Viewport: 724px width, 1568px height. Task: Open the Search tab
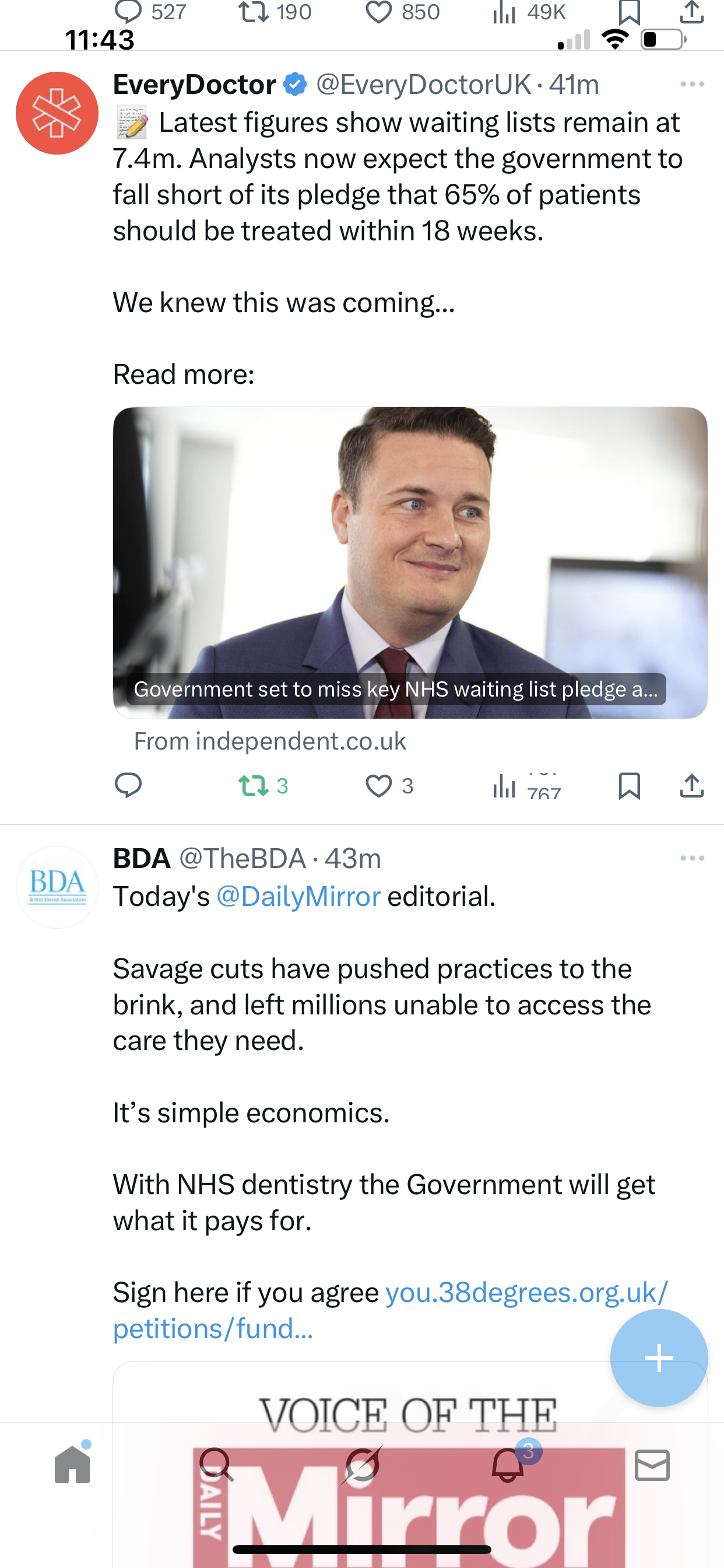[217, 1465]
